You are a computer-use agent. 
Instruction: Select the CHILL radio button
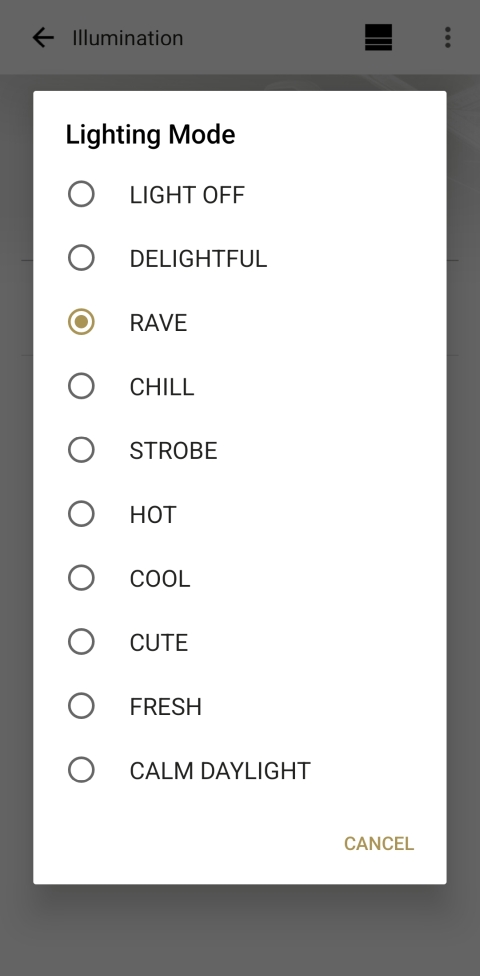[81, 386]
